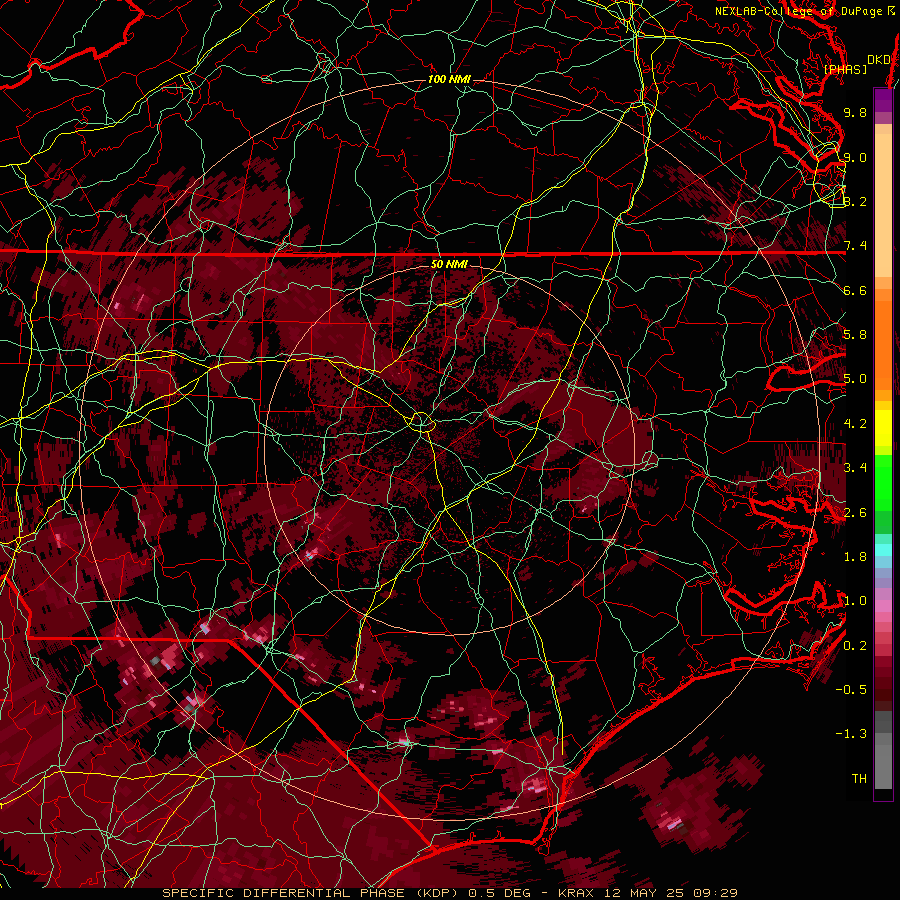Screen dimensions: 900x900
Task: Pick the orange segment of the color bar
Action: [x=883, y=344]
